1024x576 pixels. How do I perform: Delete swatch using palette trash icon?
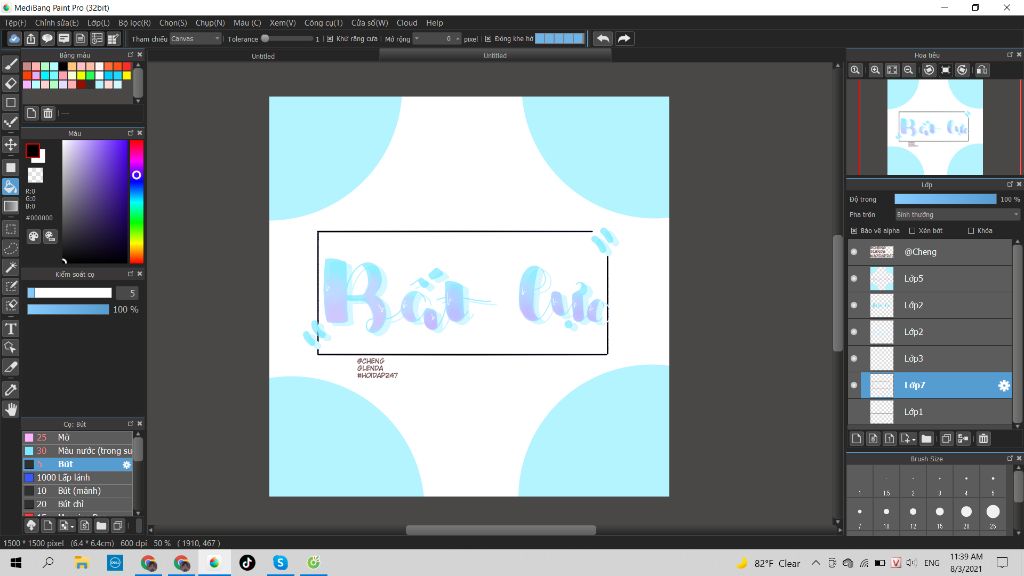click(x=48, y=113)
